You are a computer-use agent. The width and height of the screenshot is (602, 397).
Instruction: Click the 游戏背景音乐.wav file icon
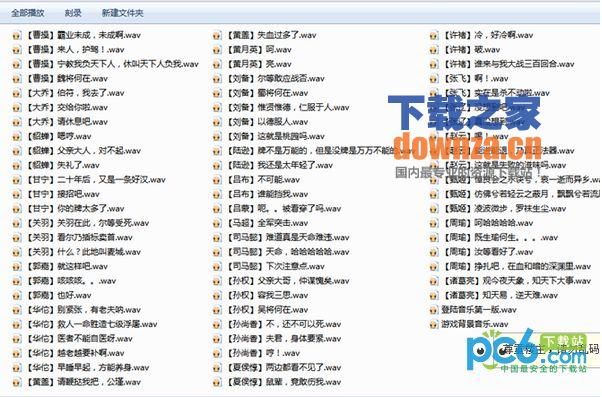434,324
